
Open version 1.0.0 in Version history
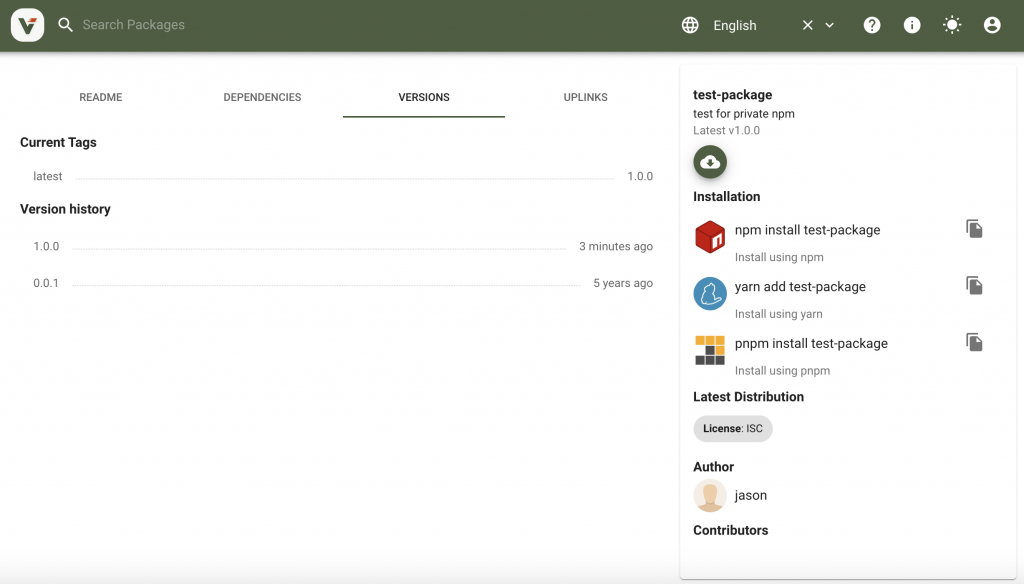(x=46, y=246)
